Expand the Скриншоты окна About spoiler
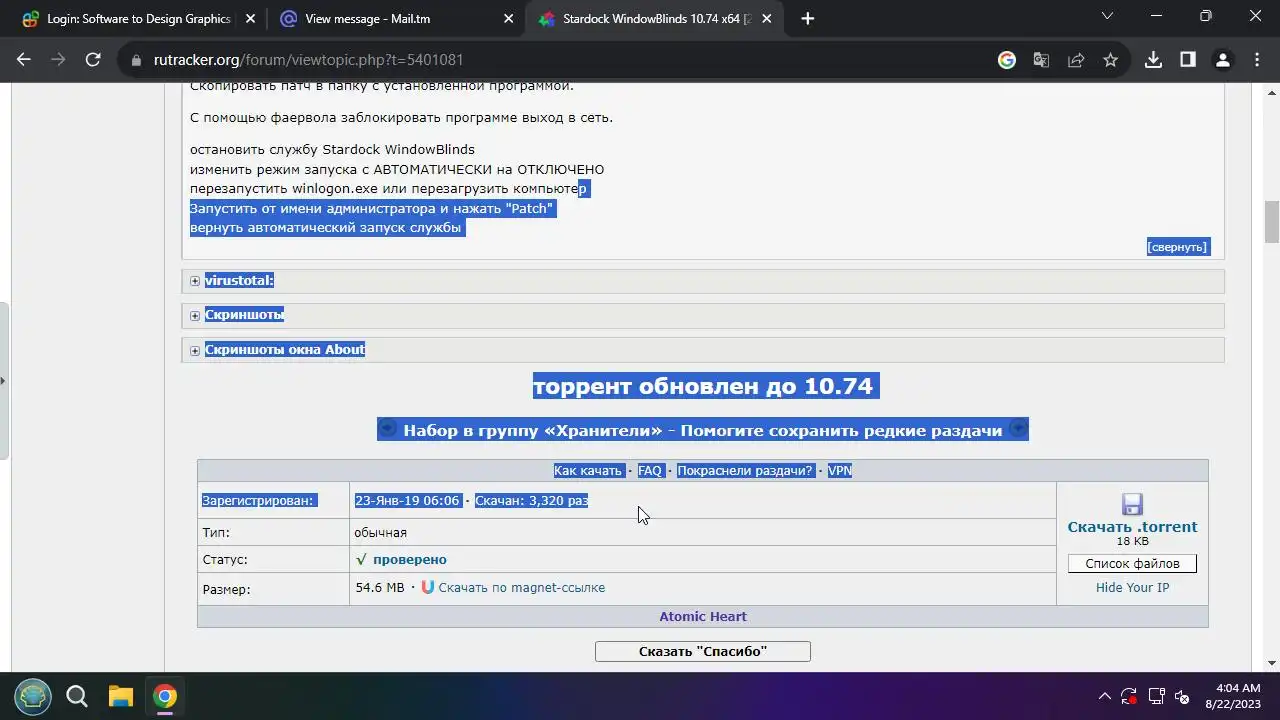 (x=285, y=349)
